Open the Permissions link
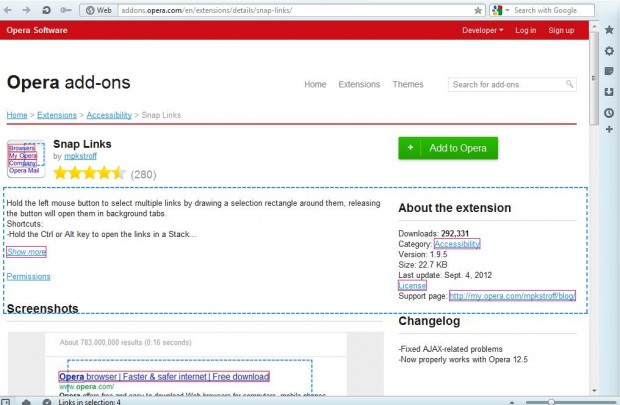Screen dimensions: 620x405 pos(28,276)
